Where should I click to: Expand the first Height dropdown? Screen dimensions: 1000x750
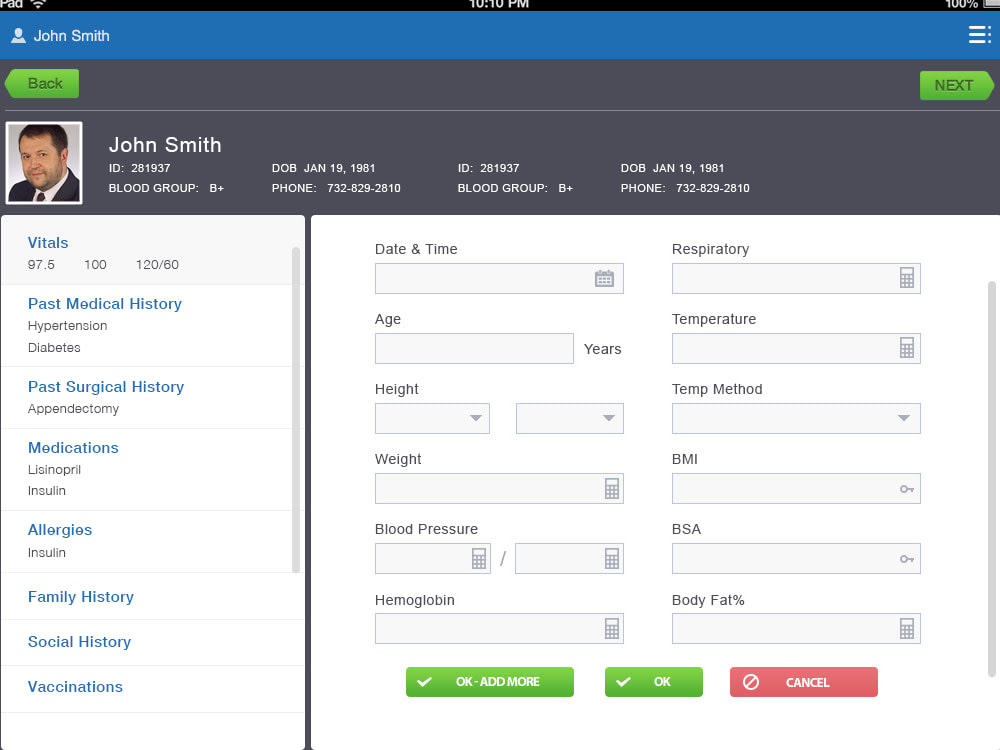[432, 418]
